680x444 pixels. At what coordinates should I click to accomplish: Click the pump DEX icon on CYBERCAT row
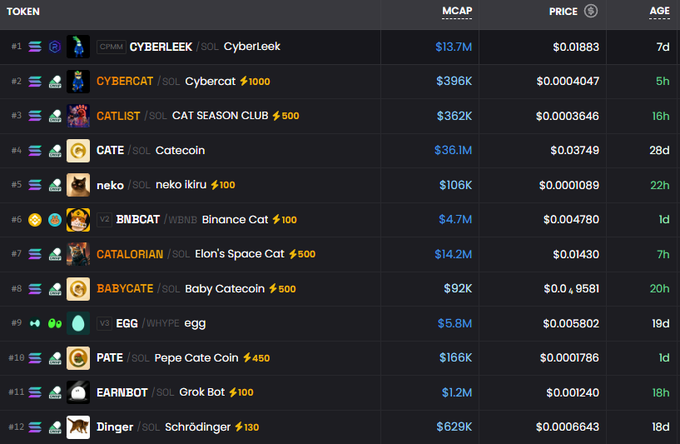coord(55,81)
